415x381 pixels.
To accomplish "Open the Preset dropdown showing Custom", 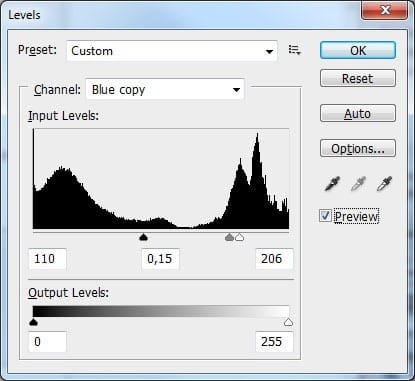I will pyautogui.click(x=172, y=51).
